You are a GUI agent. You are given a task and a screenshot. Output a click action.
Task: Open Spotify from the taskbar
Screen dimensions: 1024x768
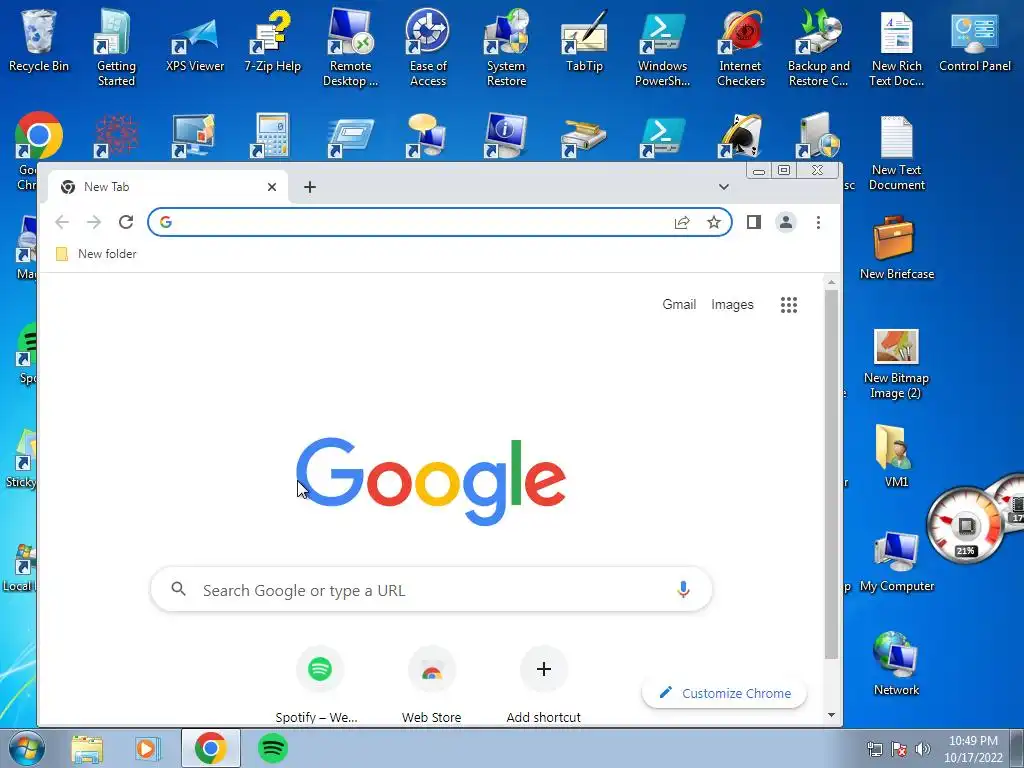273,748
